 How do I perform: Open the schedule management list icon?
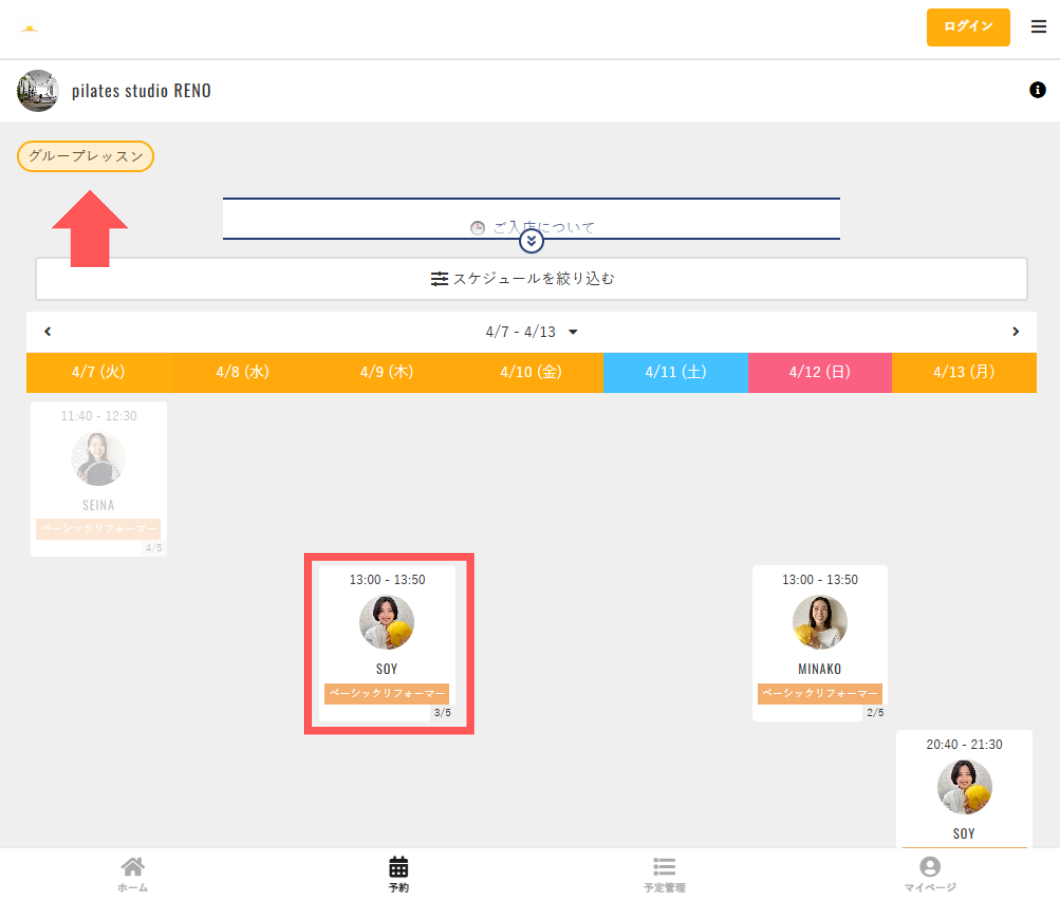point(664,872)
